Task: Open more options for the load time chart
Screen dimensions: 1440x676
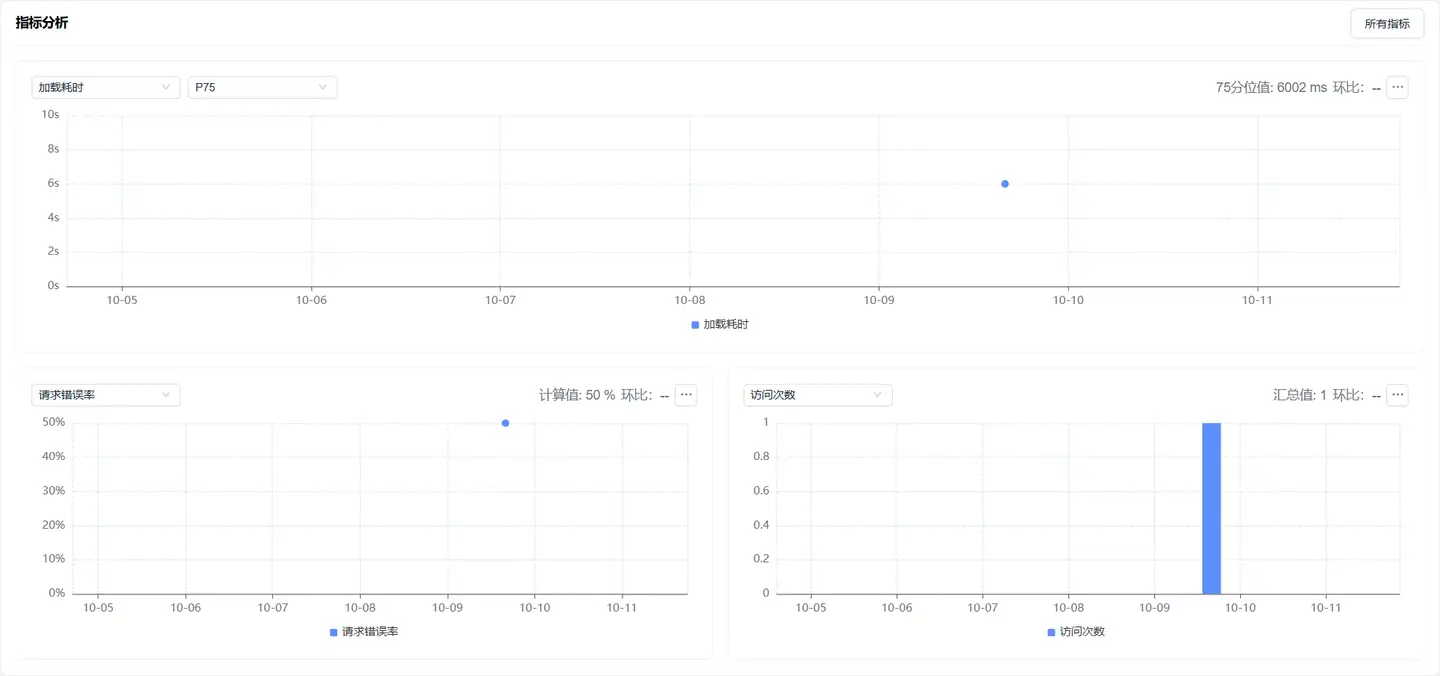Action: point(1398,87)
